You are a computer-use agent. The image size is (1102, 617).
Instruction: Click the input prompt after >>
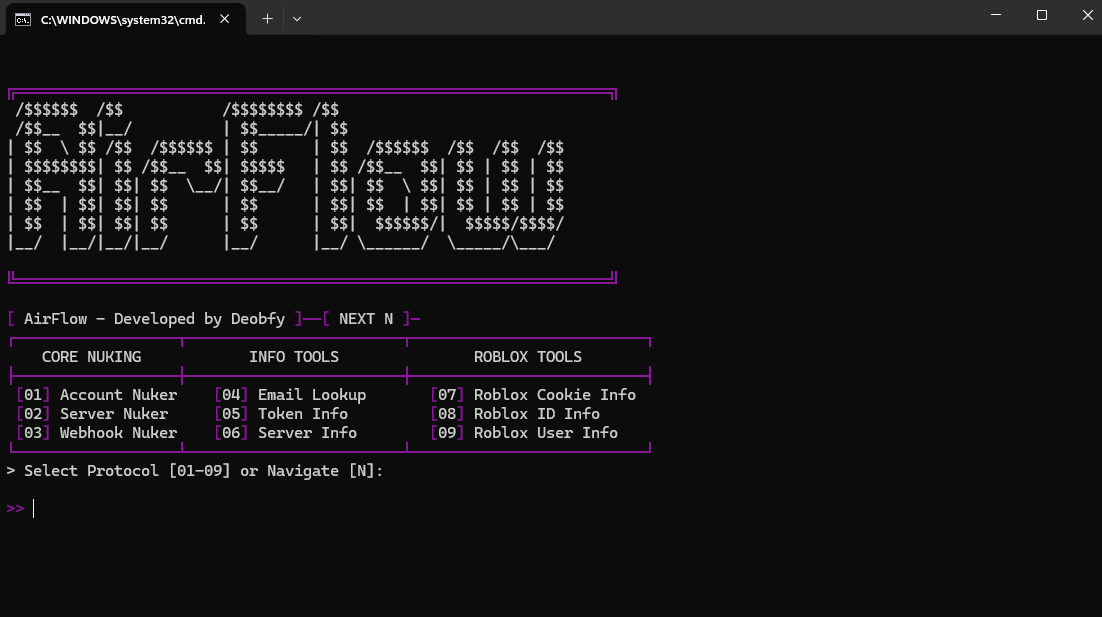point(34,508)
